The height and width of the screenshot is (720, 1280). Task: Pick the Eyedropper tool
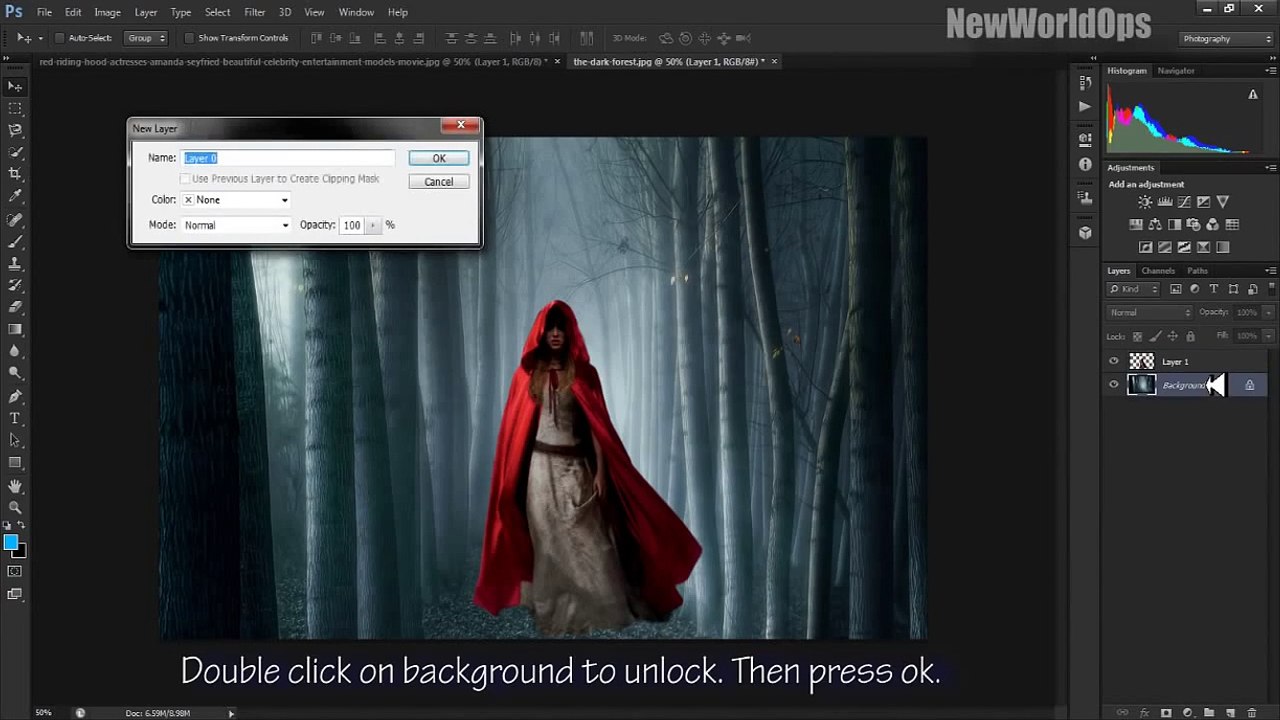[15, 196]
